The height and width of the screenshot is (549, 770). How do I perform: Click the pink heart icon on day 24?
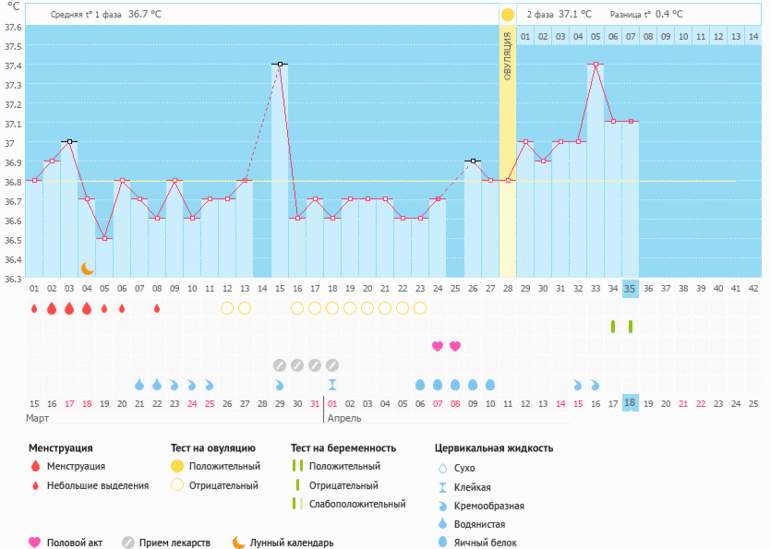437,346
